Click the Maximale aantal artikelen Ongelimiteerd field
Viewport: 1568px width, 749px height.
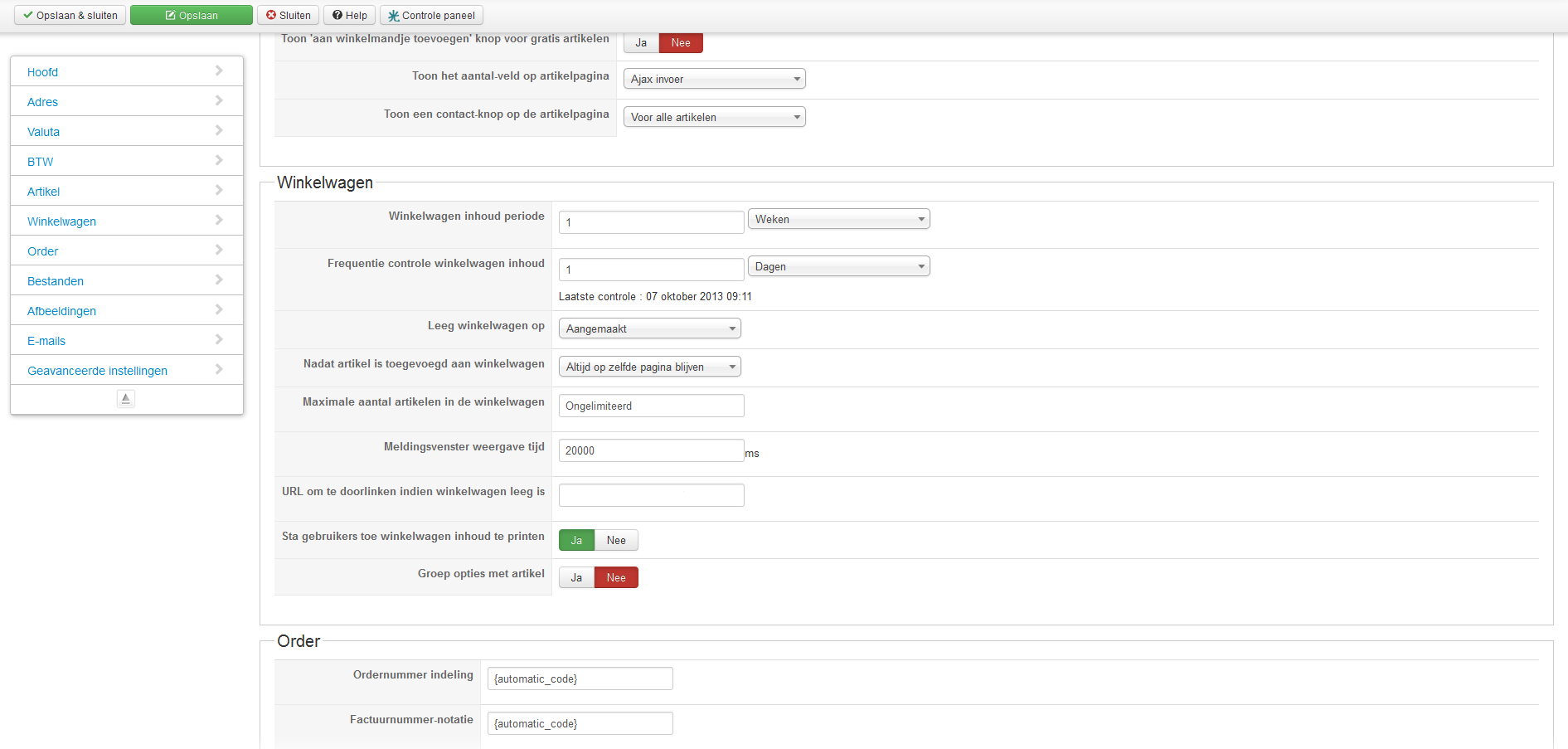click(x=651, y=406)
